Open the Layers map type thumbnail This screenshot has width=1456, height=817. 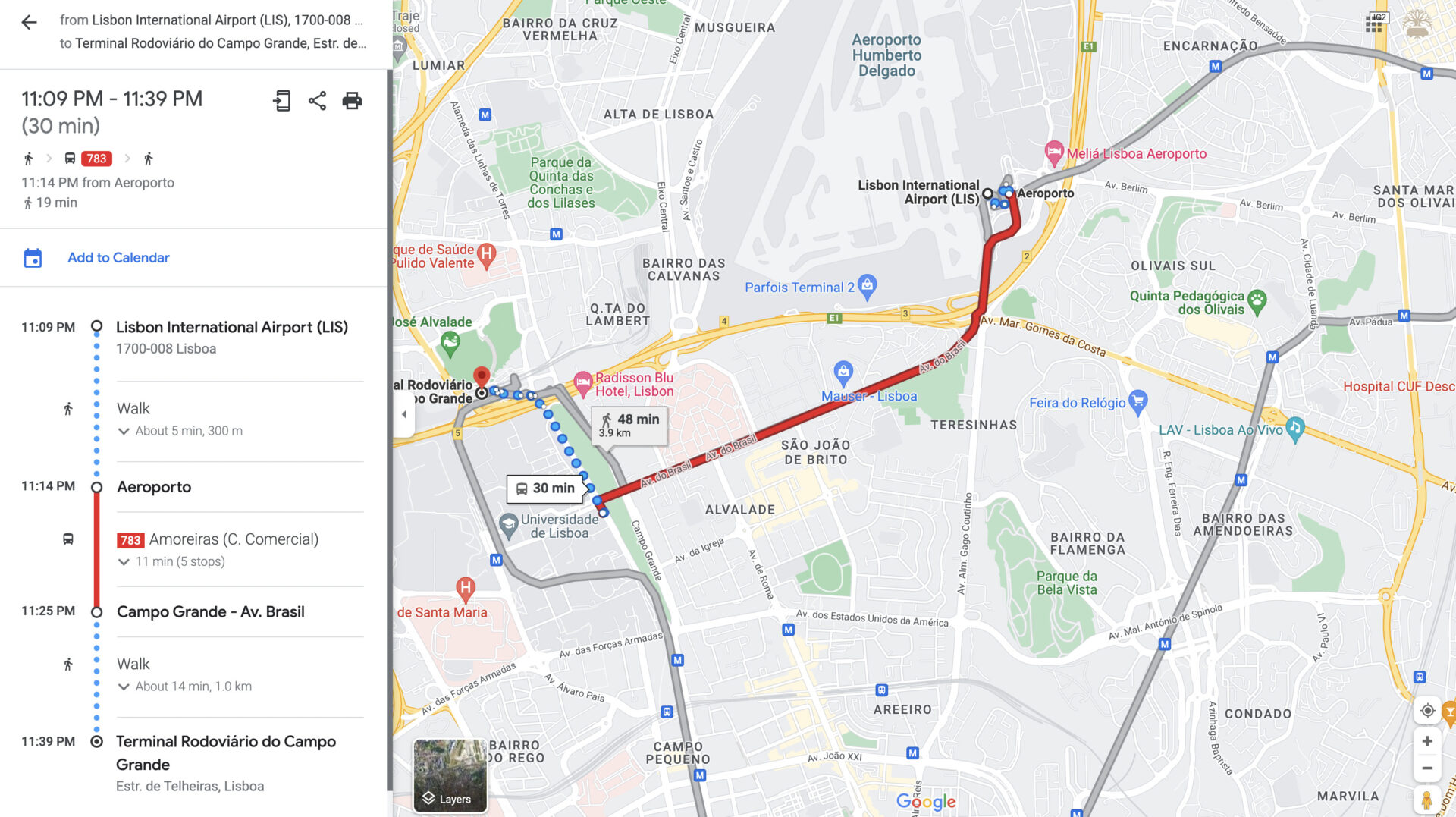coord(450,776)
